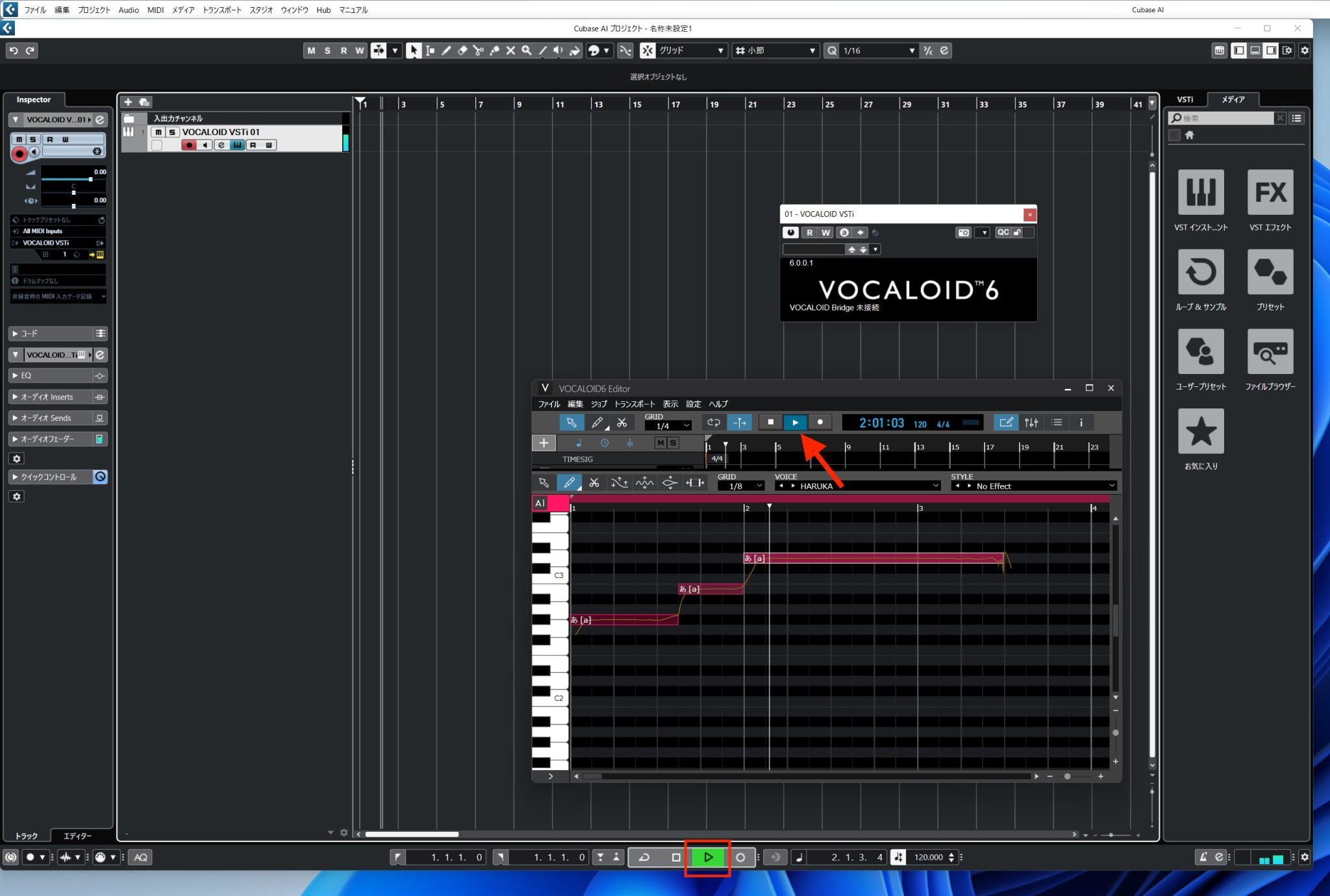Open the Favorites (star) section in media rack
Screen dimensions: 1330x896
(x=1201, y=430)
